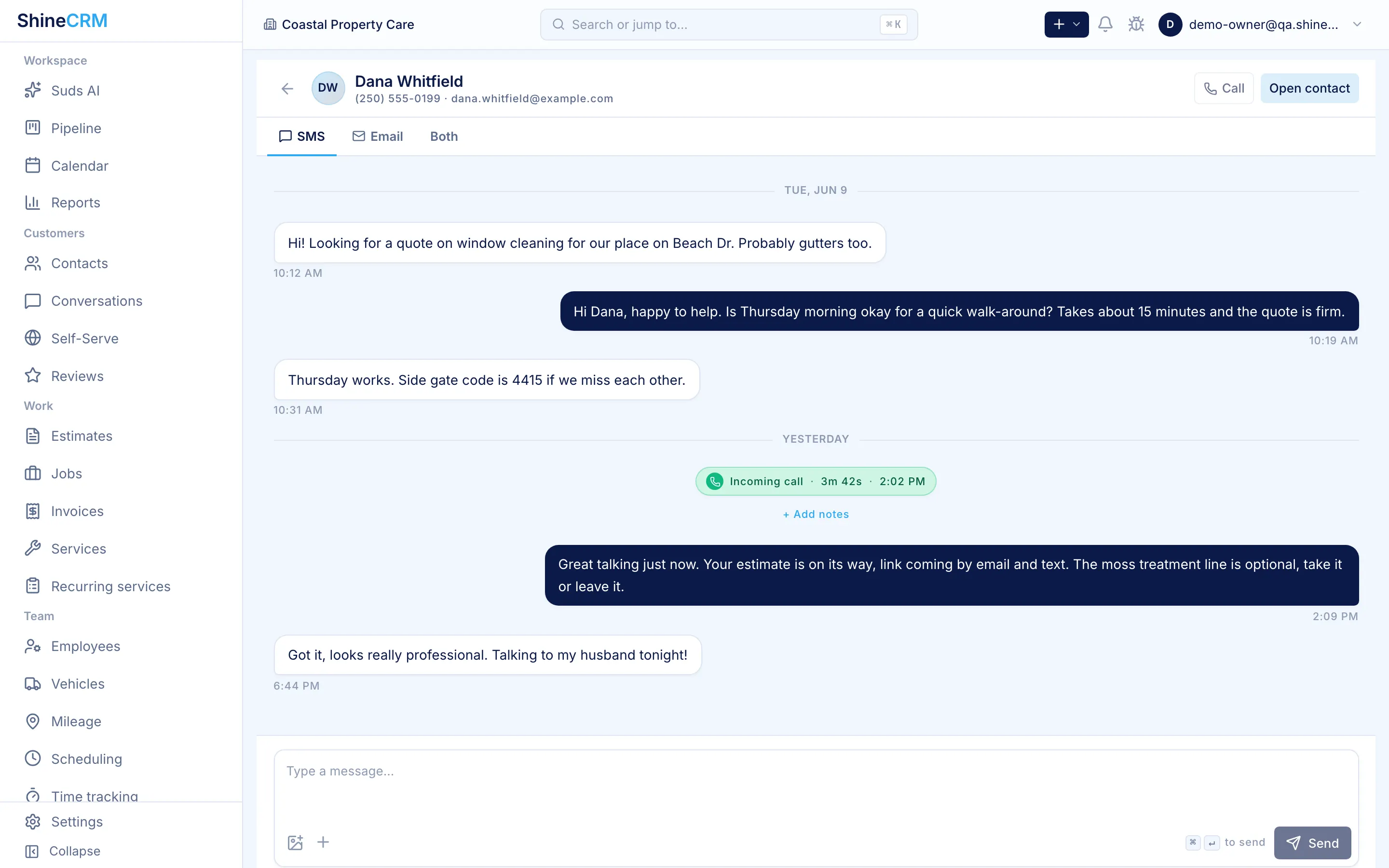Image resolution: width=1389 pixels, height=868 pixels.
Task: Click the plus icon in composer
Action: [323, 842]
